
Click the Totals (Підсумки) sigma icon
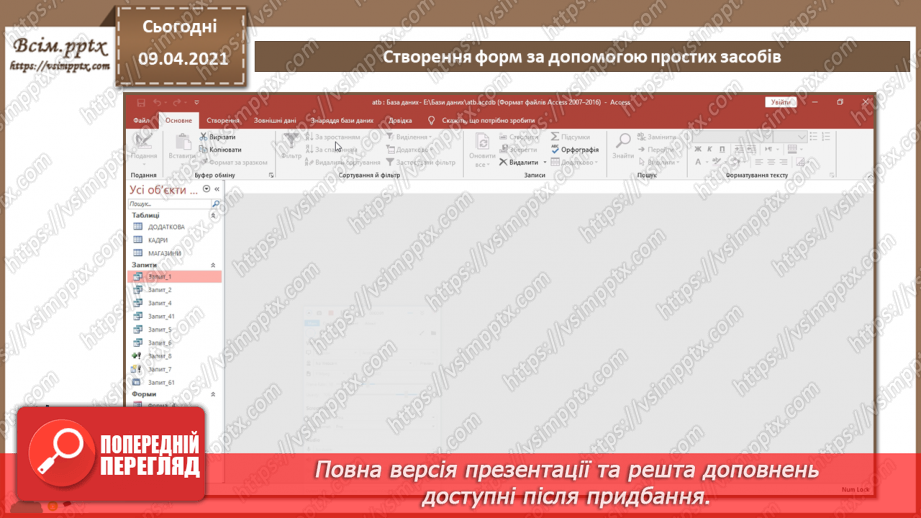(x=555, y=137)
